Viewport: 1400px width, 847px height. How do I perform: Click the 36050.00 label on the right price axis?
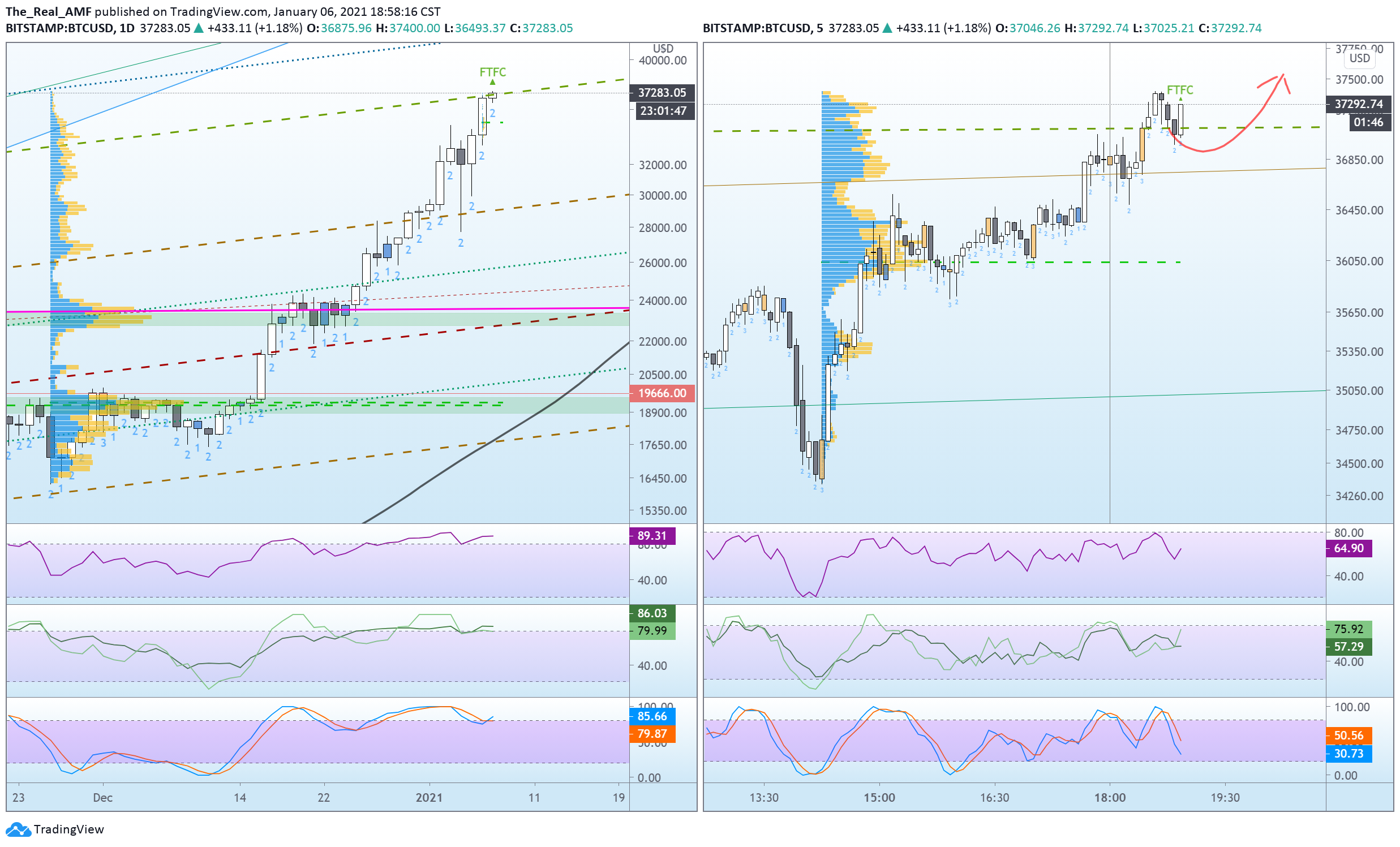tap(1359, 261)
